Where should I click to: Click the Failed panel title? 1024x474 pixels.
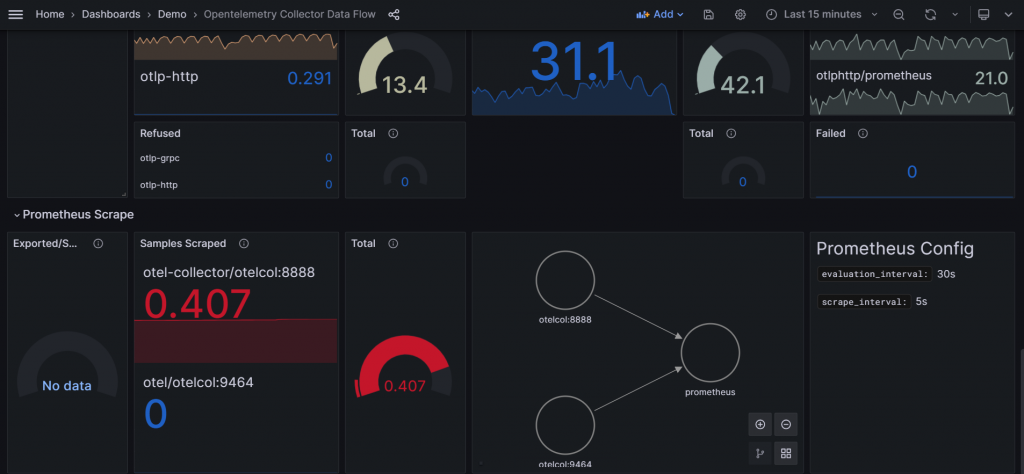[x=831, y=133]
